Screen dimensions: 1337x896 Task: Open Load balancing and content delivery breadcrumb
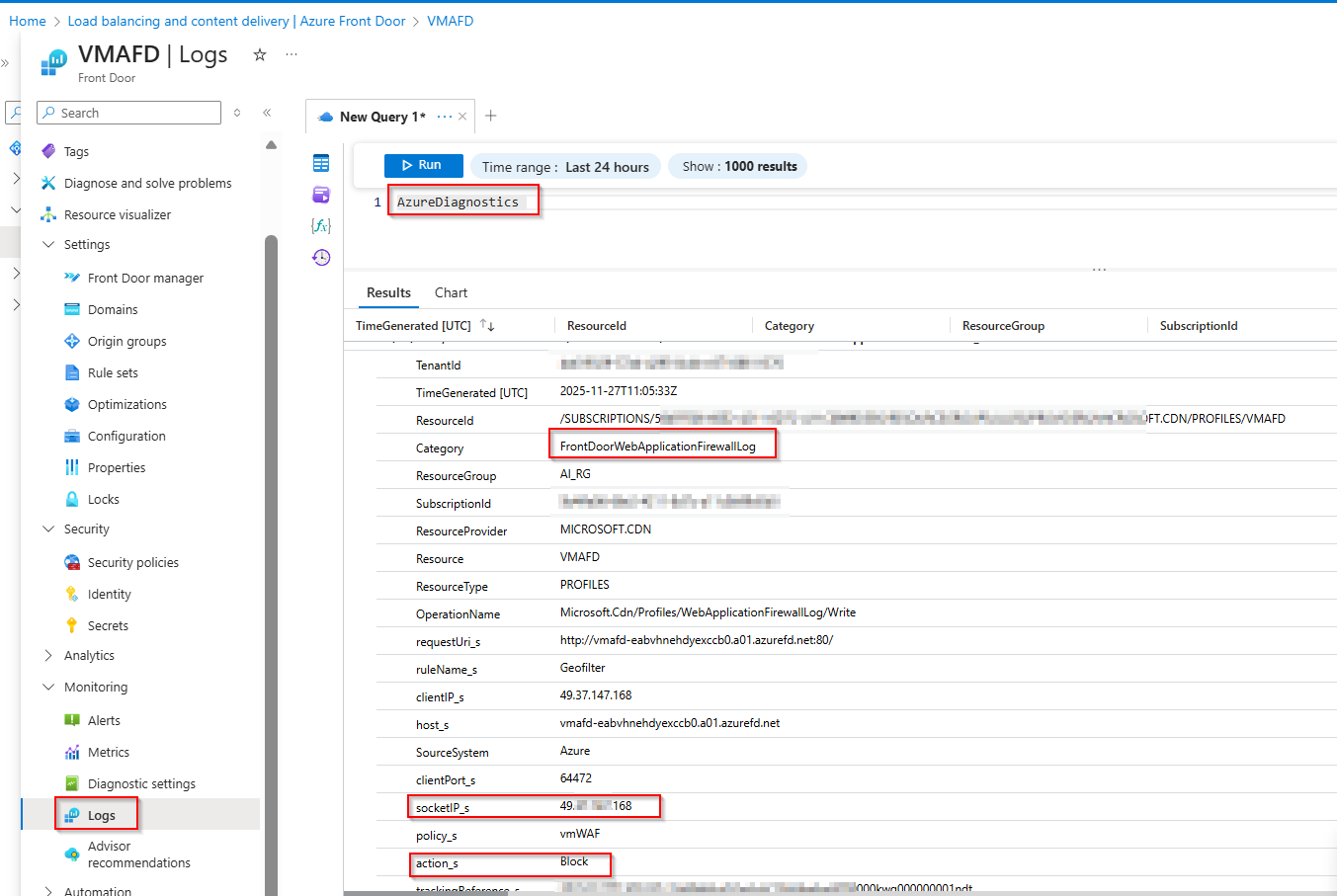(236, 21)
